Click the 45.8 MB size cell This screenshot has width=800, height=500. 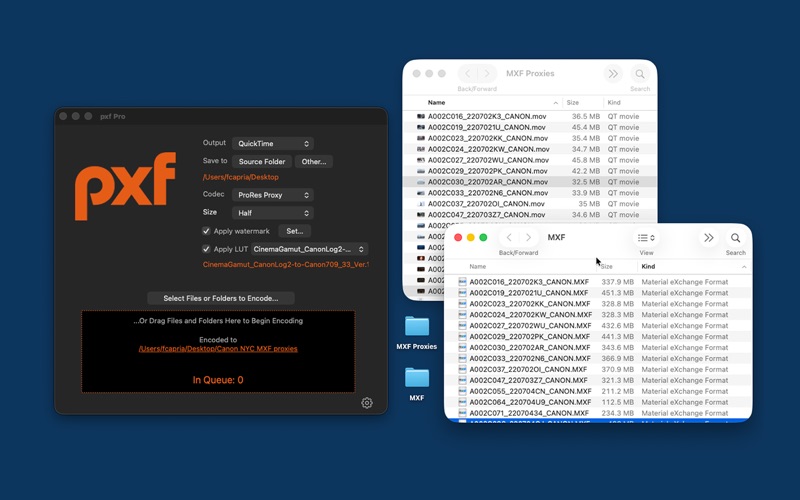tap(586, 160)
